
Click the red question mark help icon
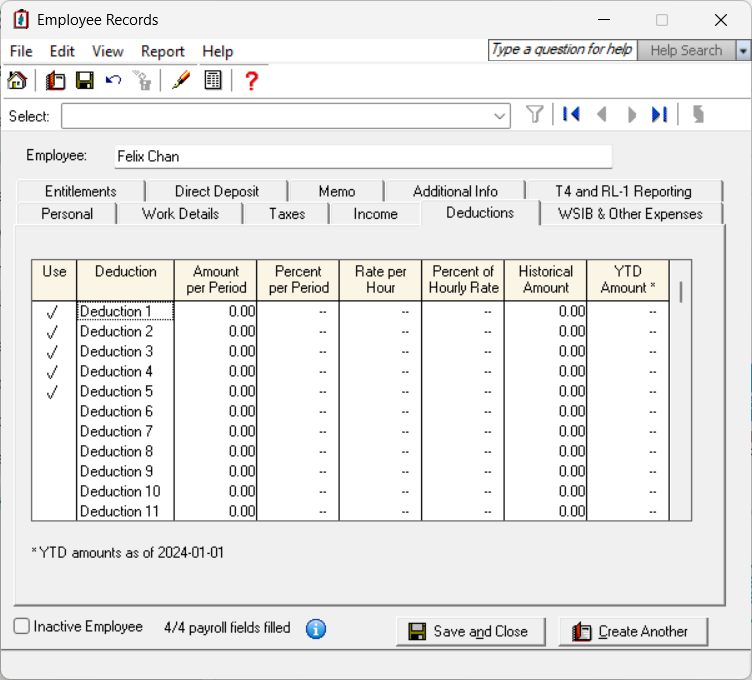coord(251,81)
